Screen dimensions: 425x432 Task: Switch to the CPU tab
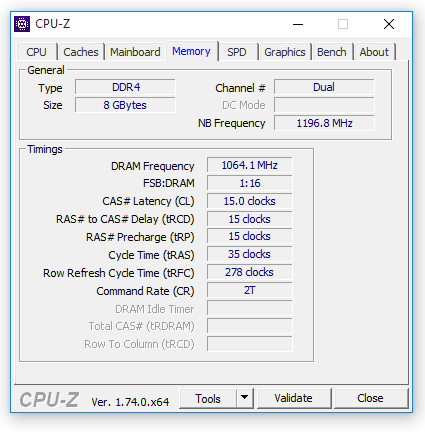click(36, 52)
